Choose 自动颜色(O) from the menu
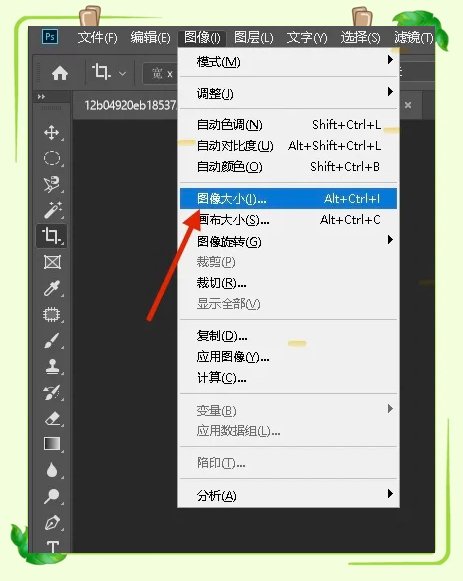Screen dimensions: 463x581 coord(288,167)
